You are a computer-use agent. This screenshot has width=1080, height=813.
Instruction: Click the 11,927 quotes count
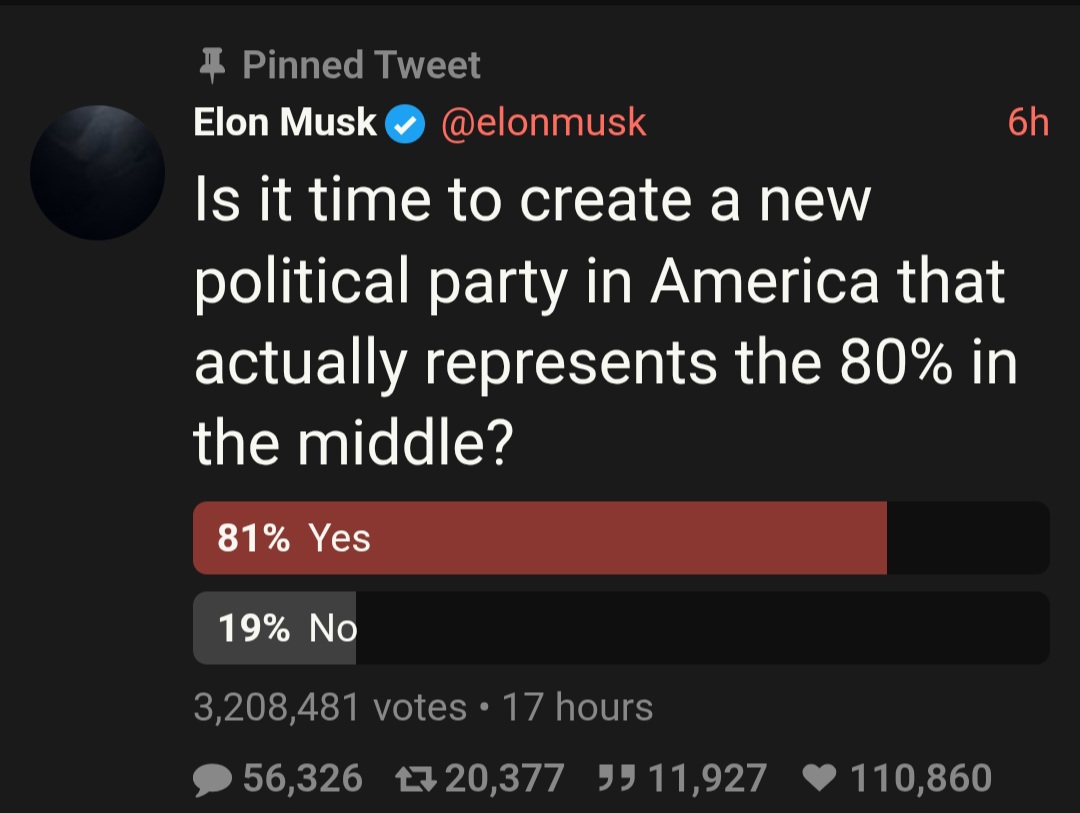707,779
